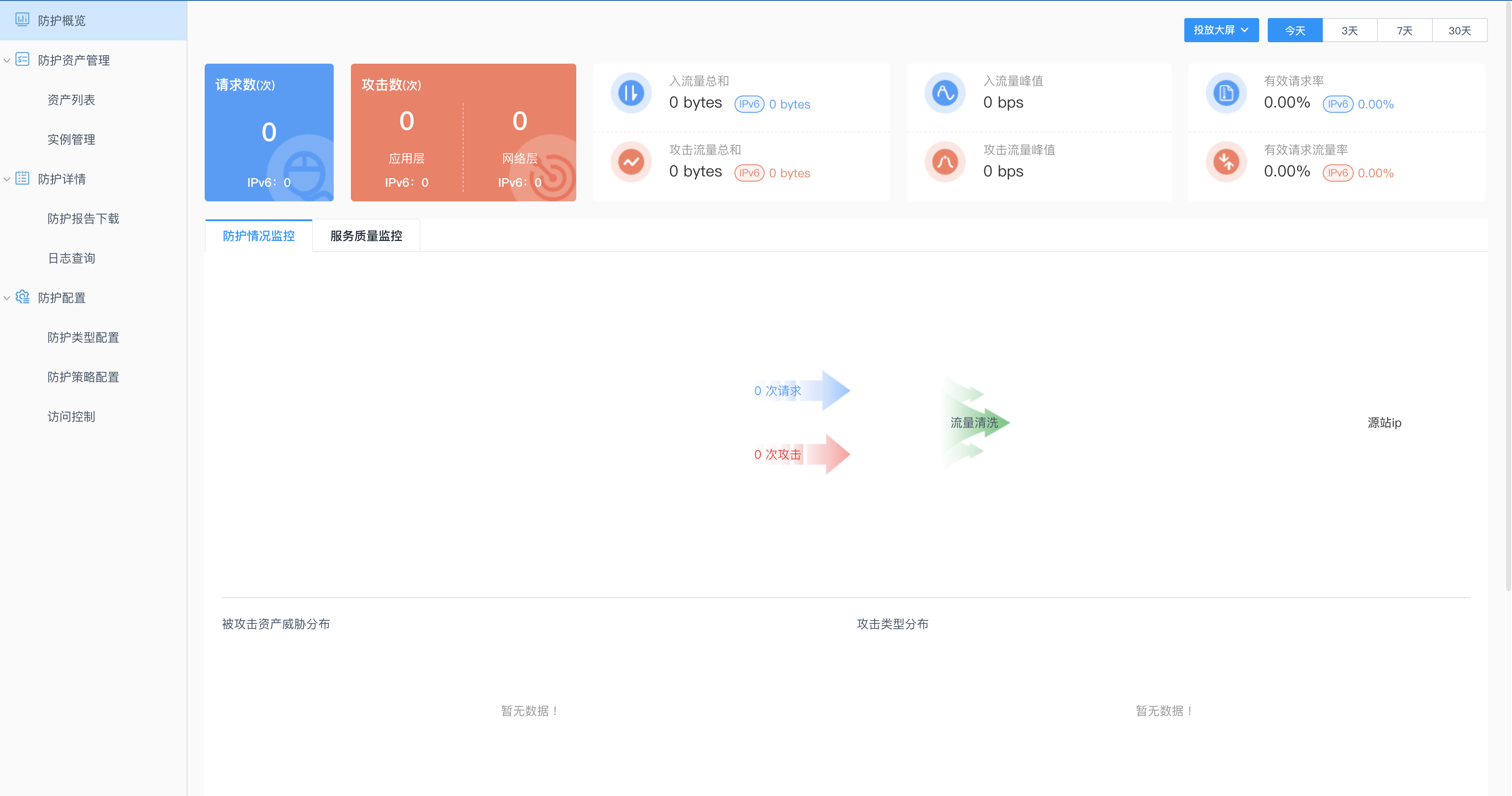Click the 入流量总和 blue circular icon
The height and width of the screenshot is (796, 1512).
(x=631, y=93)
